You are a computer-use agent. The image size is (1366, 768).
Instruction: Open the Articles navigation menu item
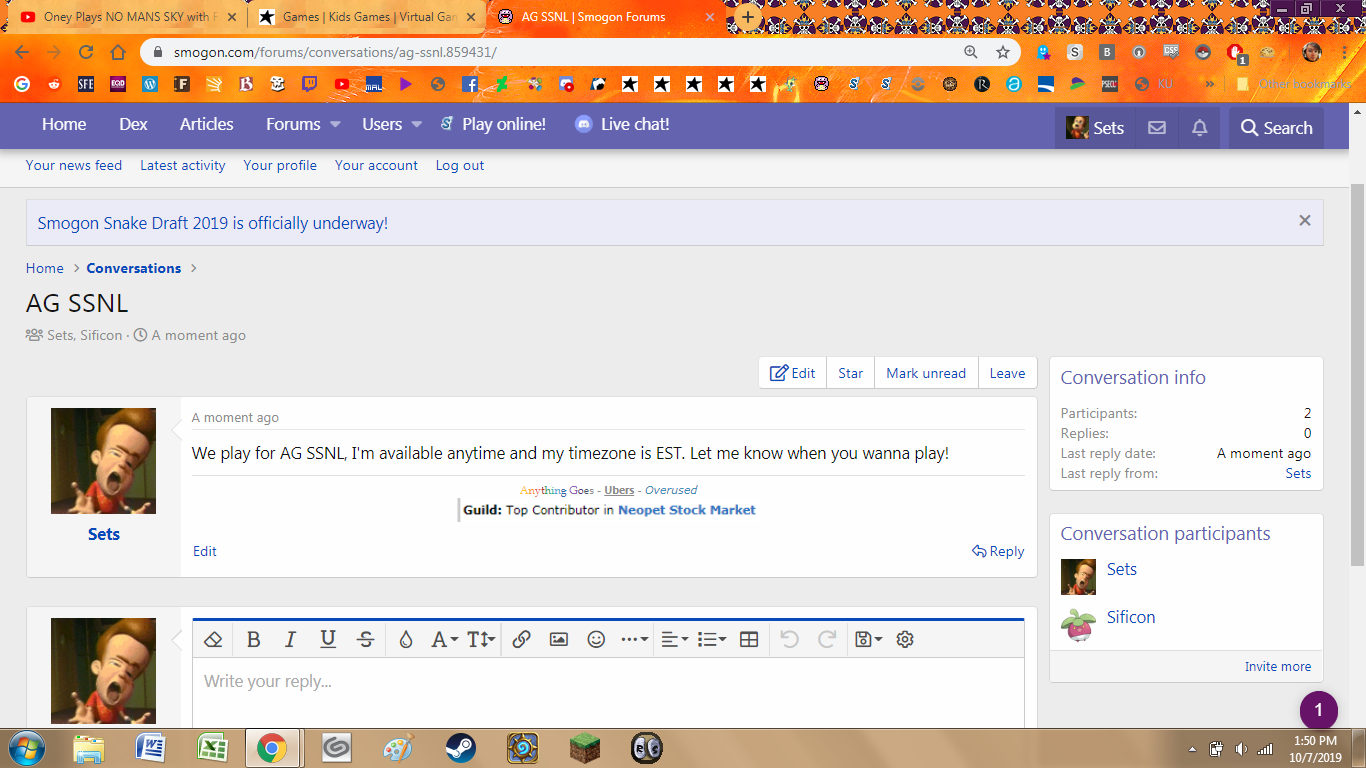(x=206, y=125)
